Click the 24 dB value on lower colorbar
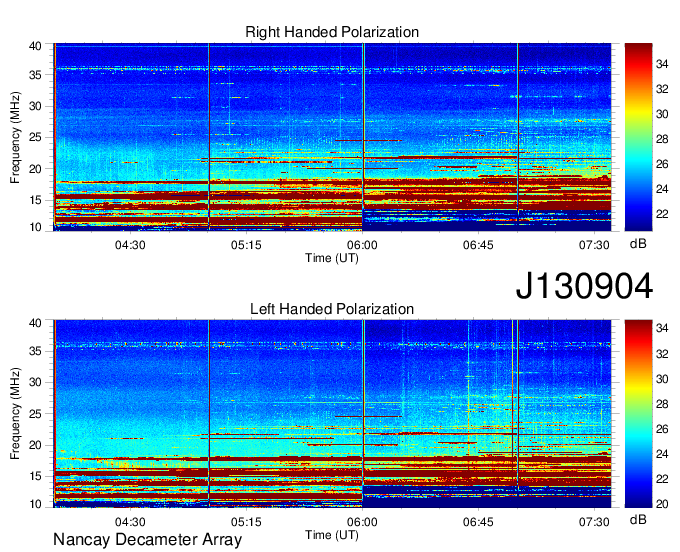Screen dimensions: 680x552 (662, 454)
